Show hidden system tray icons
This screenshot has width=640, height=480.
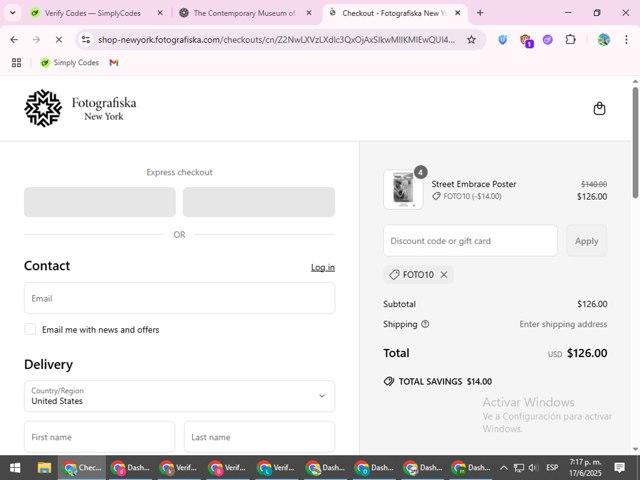click(504, 468)
